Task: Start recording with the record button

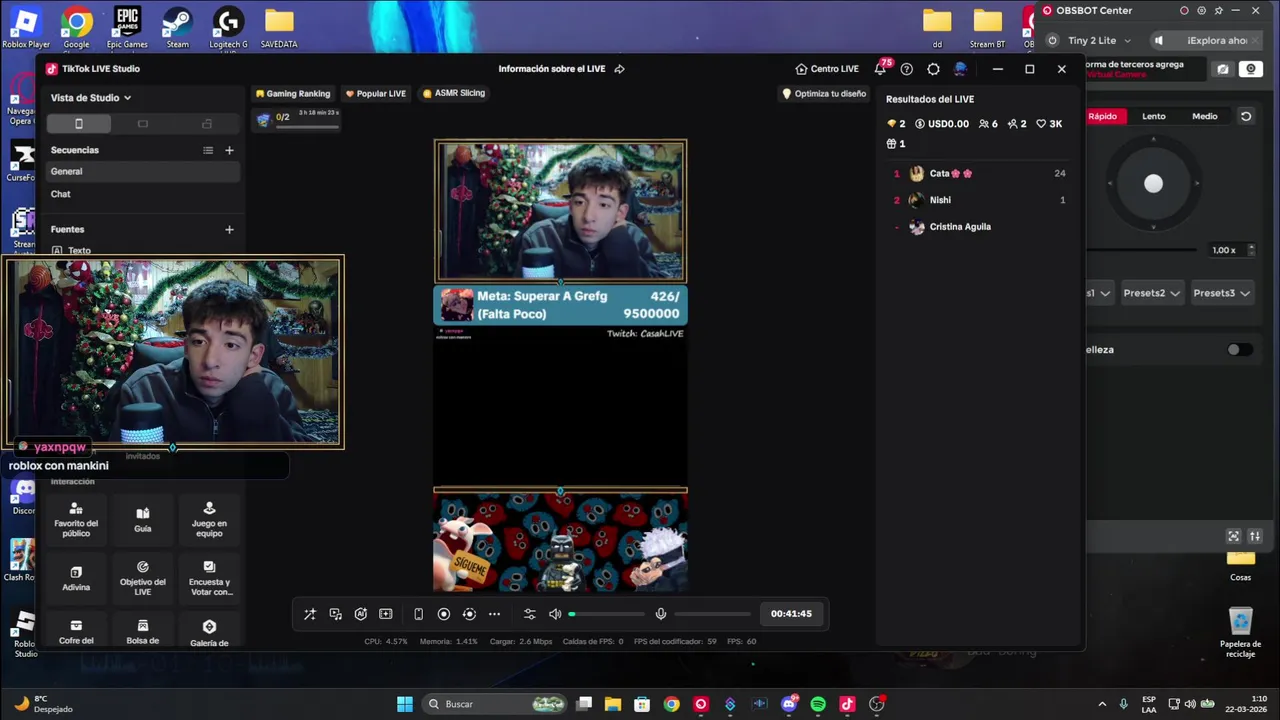Action: coord(444,614)
